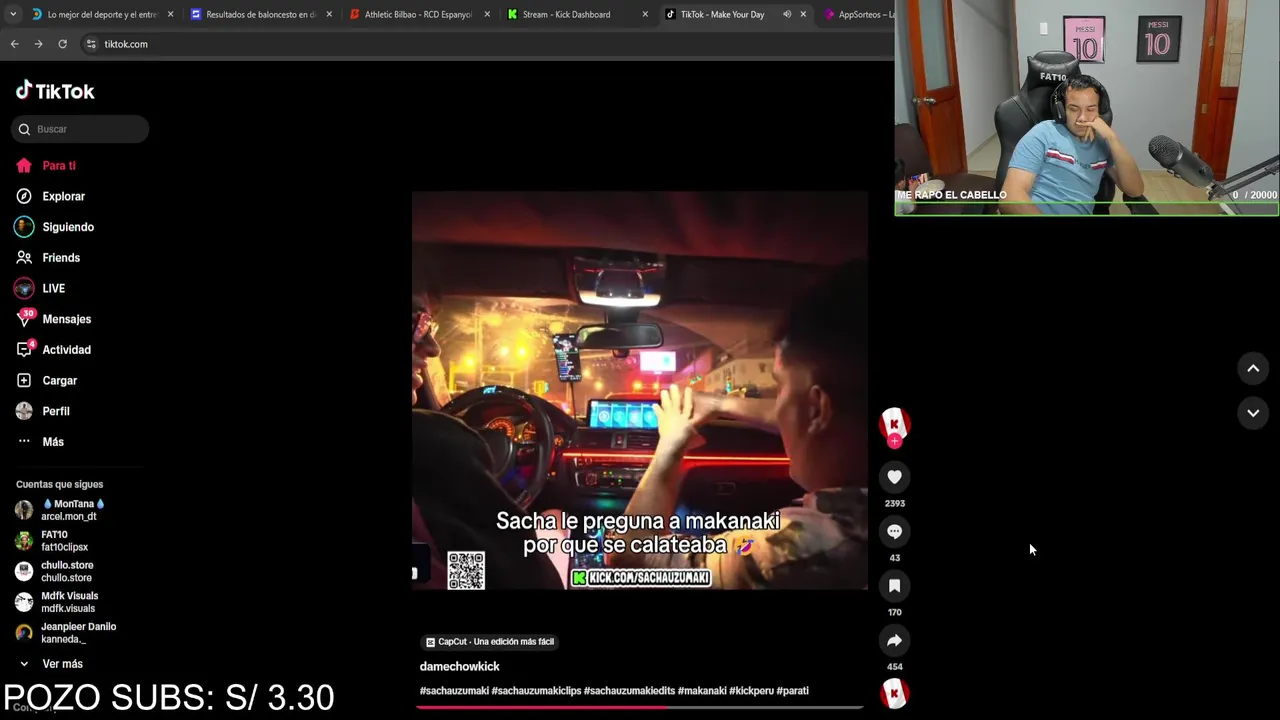Go to next video with down chevron

1253,413
